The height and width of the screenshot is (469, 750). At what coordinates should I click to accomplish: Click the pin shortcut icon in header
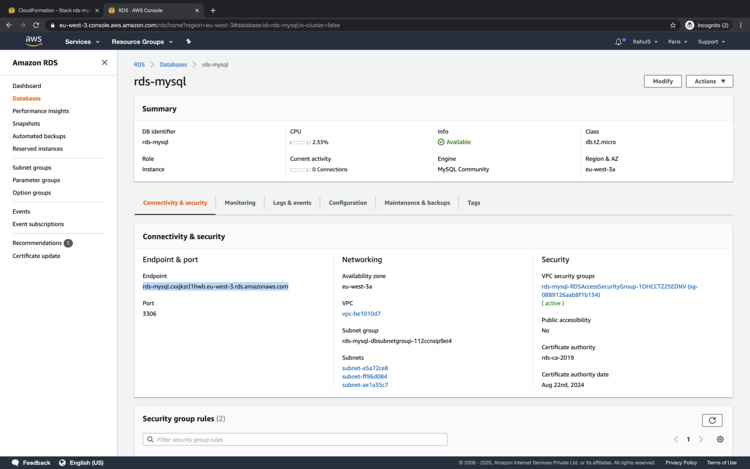(188, 42)
